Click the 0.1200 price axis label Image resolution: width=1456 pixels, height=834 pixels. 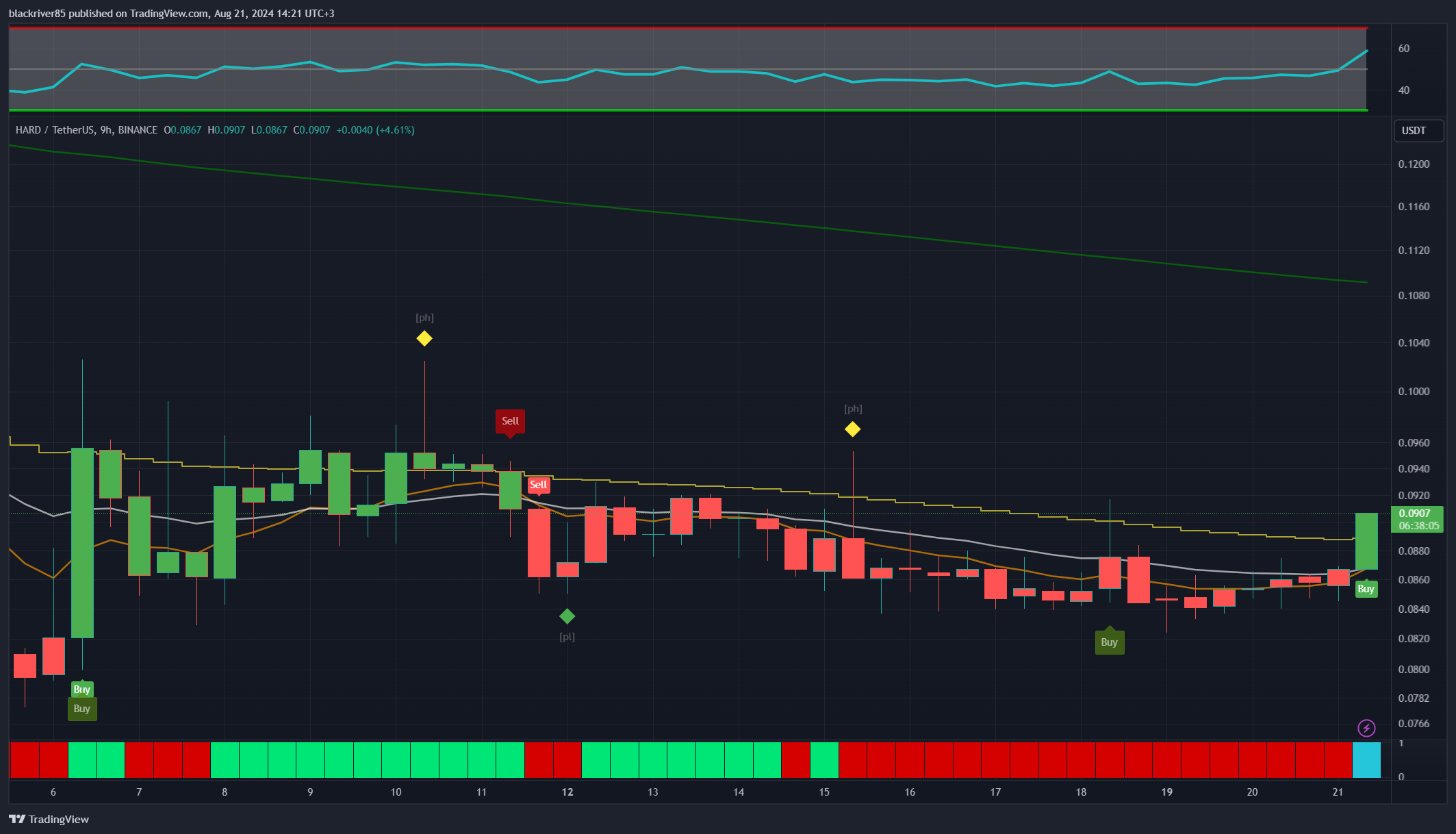[x=1414, y=164]
